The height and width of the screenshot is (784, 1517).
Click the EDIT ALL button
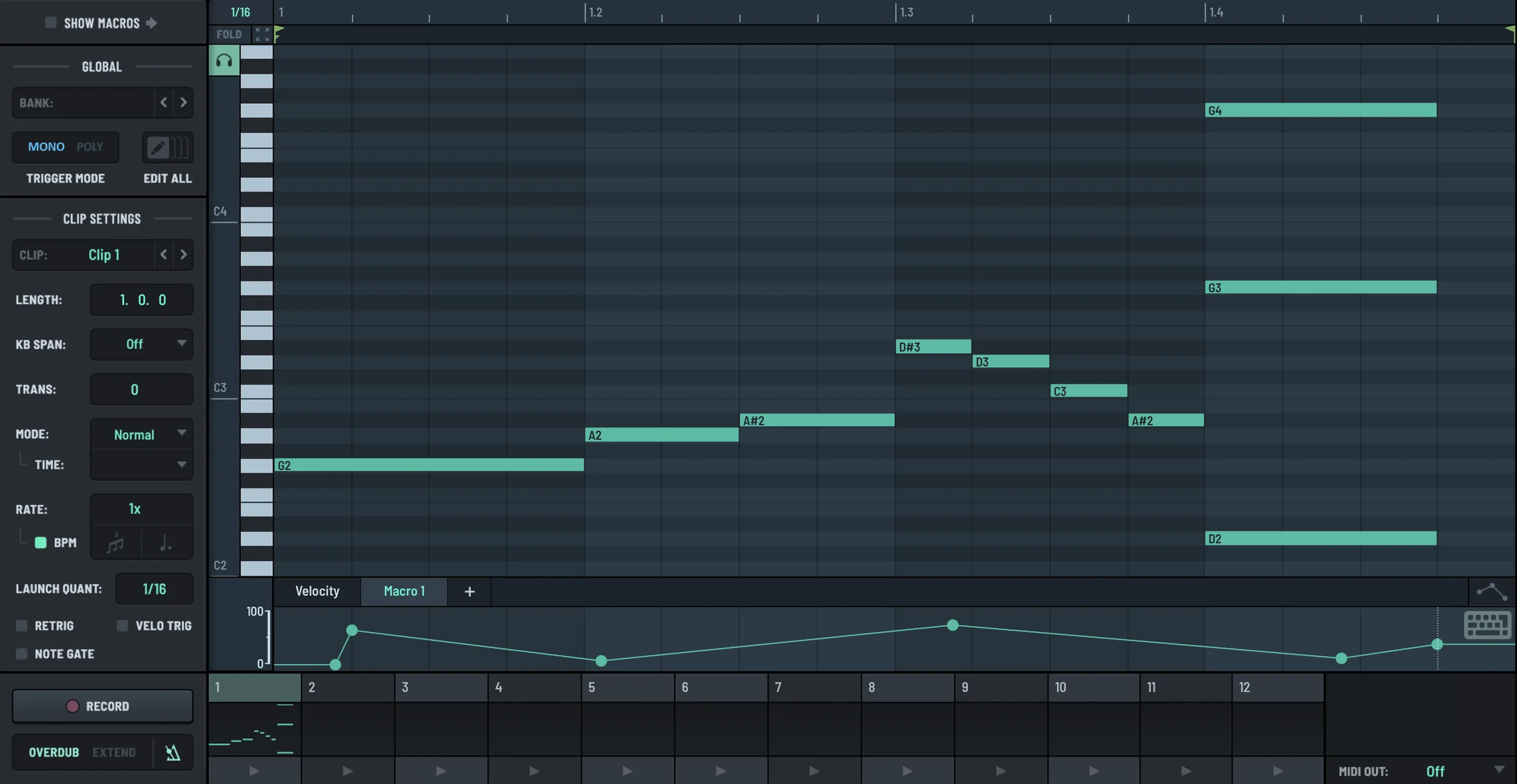pos(167,178)
